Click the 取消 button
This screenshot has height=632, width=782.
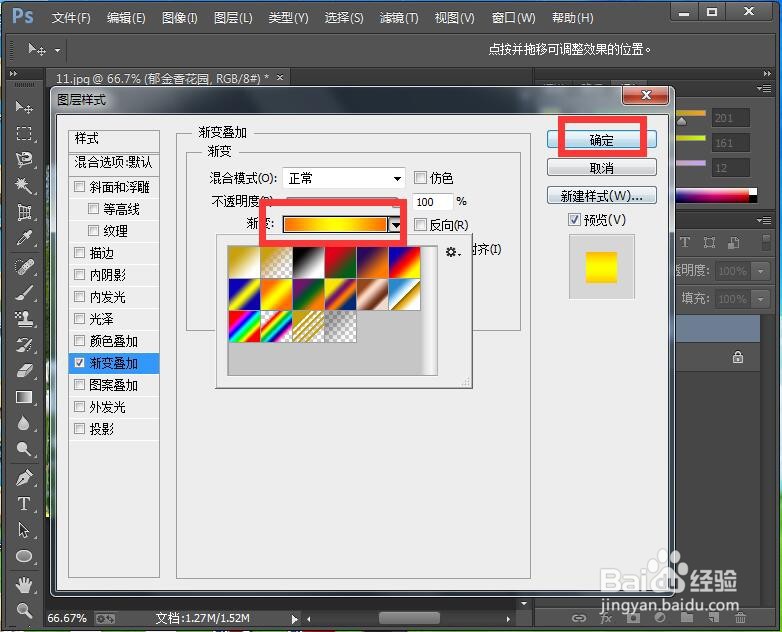[x=601, y=168]
